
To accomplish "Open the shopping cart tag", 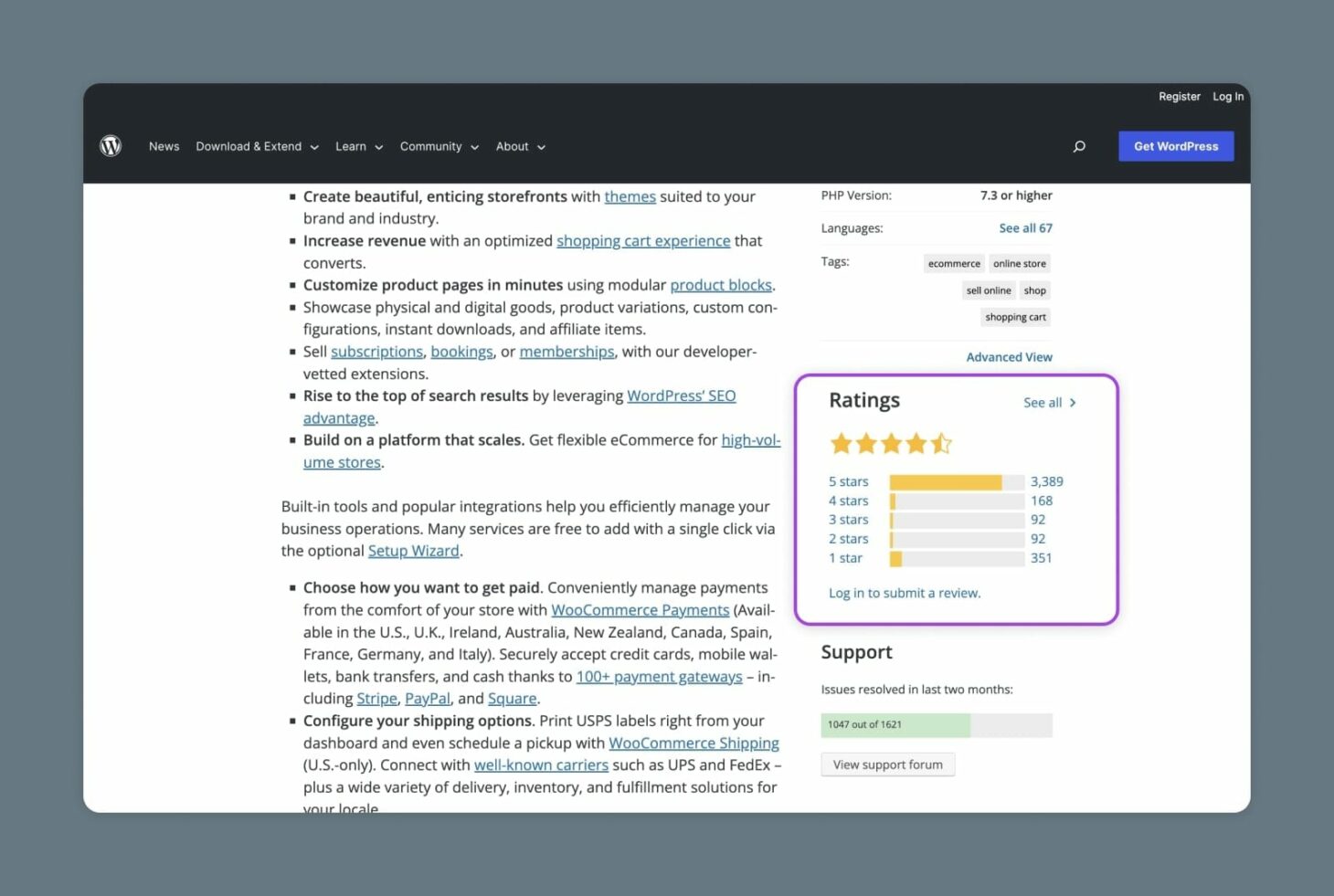I will click(1014, 317).
